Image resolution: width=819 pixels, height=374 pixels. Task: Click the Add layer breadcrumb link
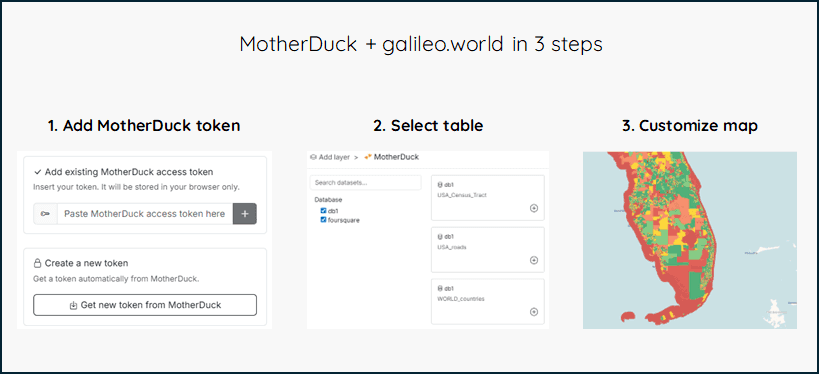pos(334,157)
